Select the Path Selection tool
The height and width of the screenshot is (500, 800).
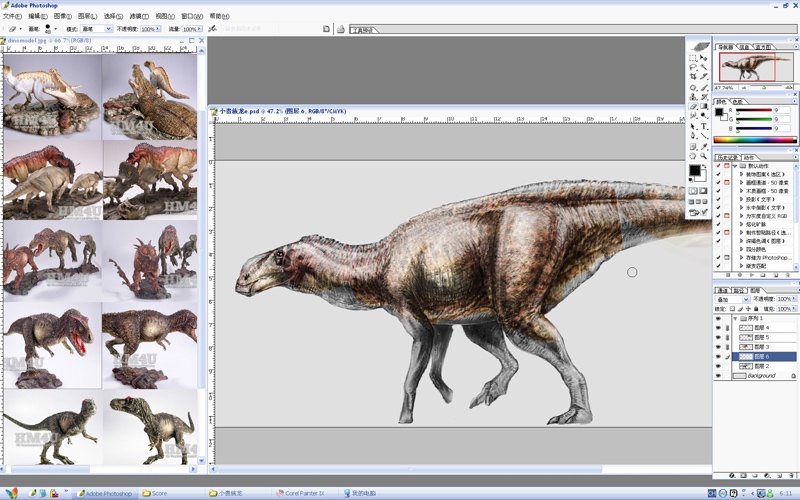(x=693, y=126)
